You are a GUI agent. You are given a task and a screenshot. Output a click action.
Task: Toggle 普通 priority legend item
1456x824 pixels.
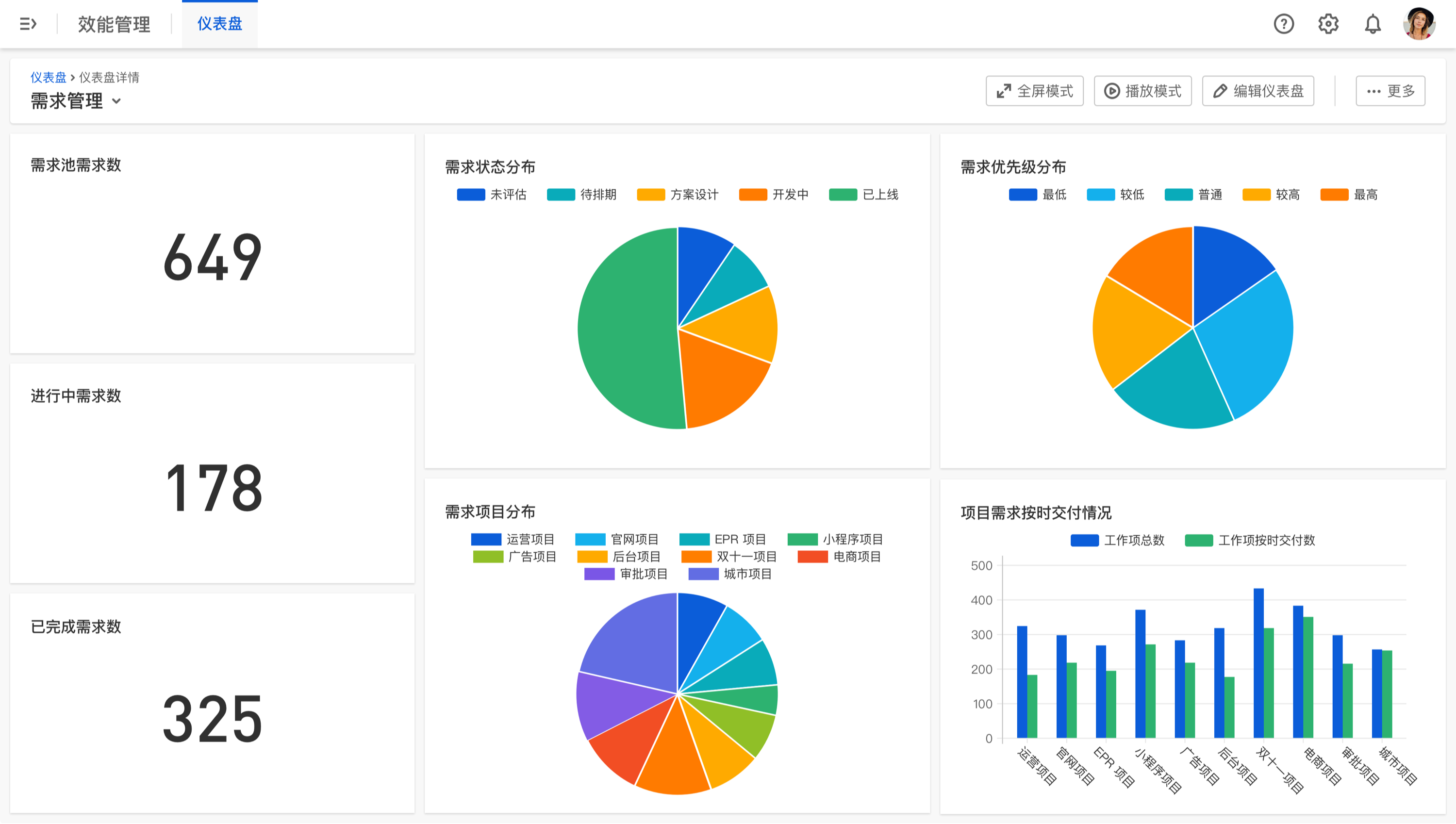point(1193,195)
